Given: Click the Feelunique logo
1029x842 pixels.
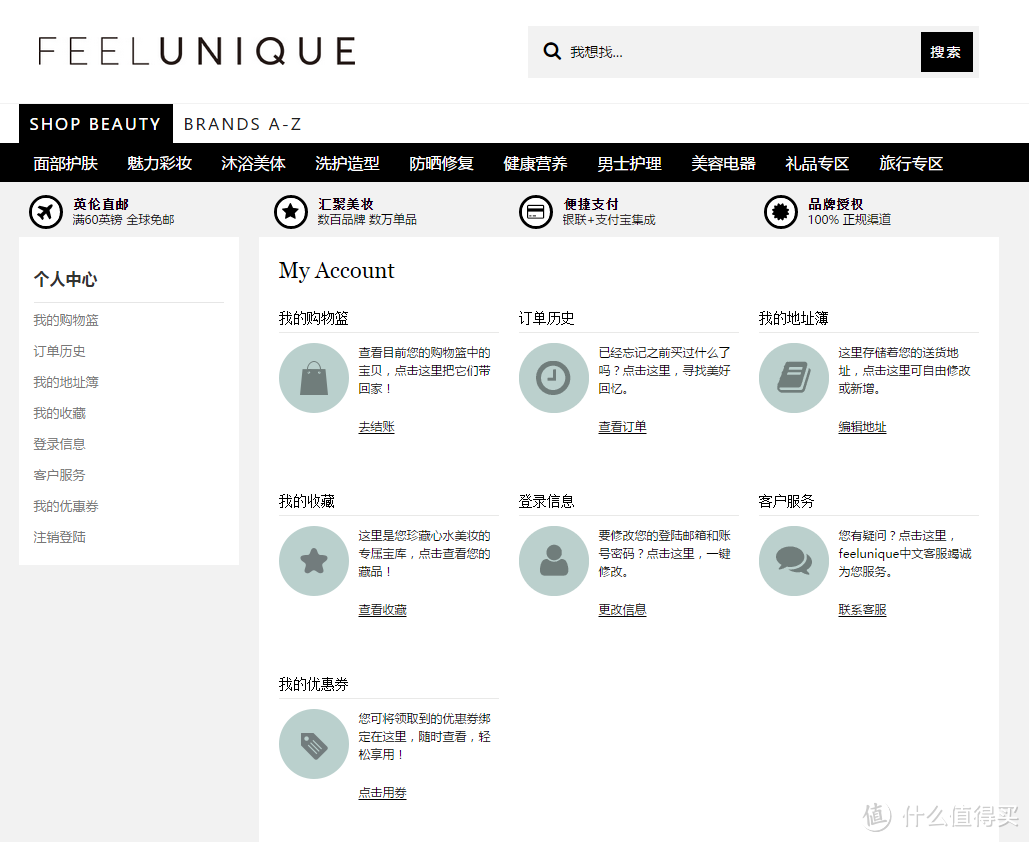Looking at the screenshot, I should 197,51.
